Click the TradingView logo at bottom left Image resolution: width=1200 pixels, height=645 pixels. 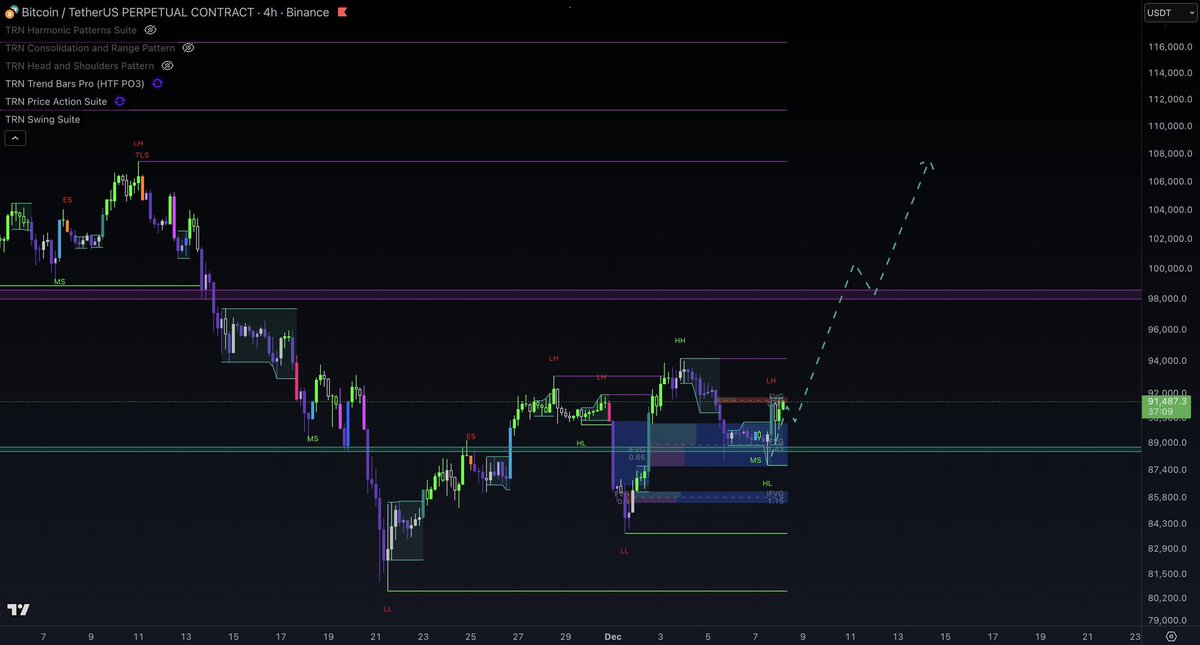[x=18, y=610]
